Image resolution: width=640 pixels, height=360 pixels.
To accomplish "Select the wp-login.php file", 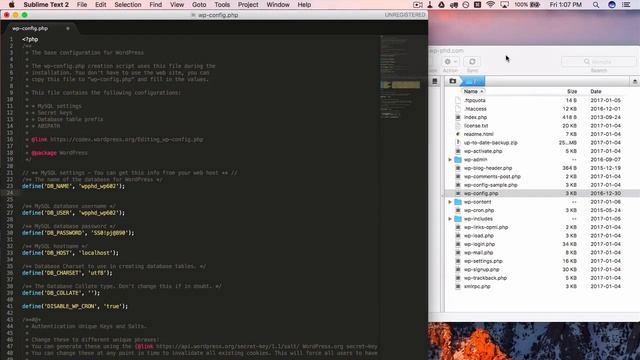I will pos(479,244).
